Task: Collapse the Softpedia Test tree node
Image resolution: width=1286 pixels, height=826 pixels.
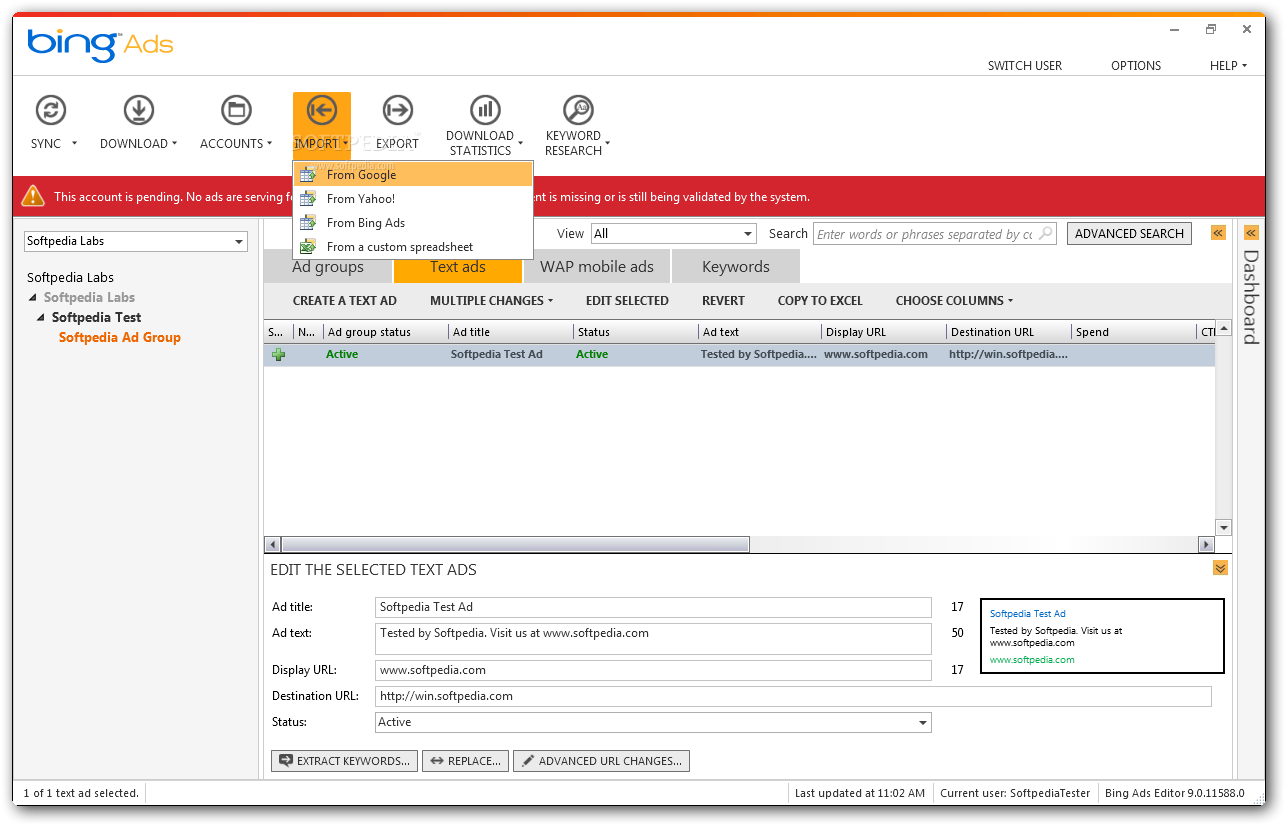Action: [41, 317]
